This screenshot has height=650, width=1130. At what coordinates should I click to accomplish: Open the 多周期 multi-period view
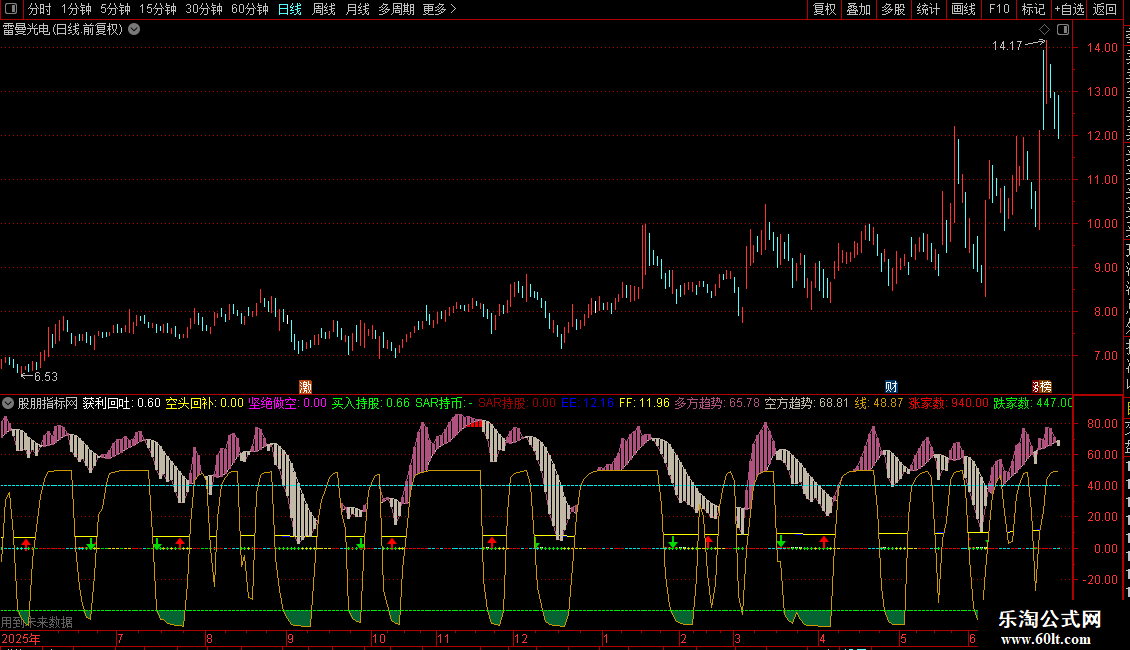coord(396,9)
